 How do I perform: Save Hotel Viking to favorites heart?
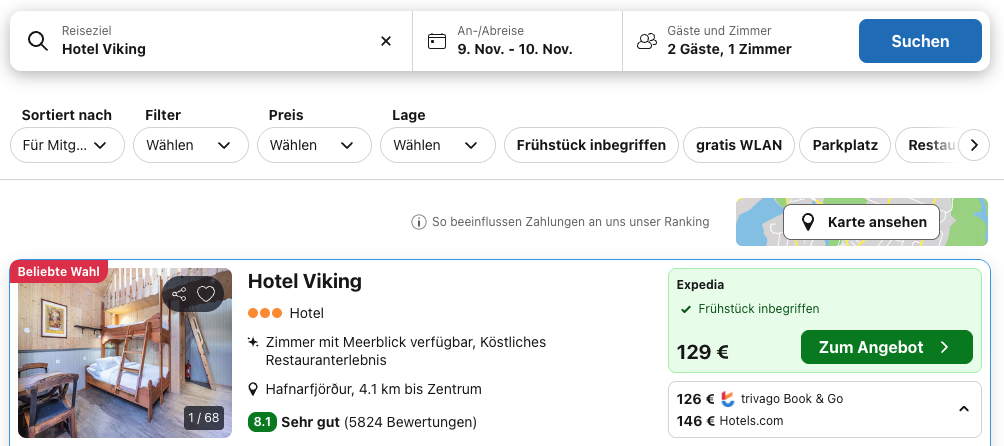coord(206,294)
